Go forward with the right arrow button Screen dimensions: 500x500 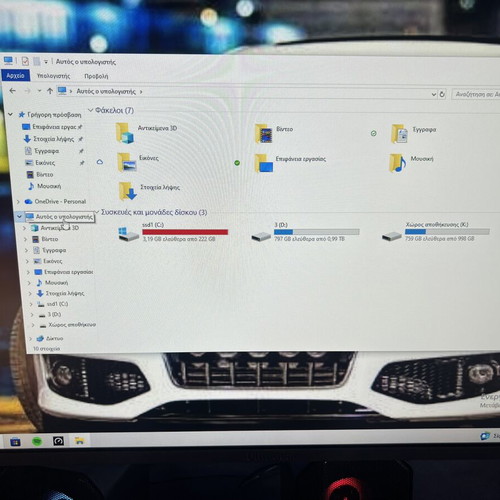point(27,91)
